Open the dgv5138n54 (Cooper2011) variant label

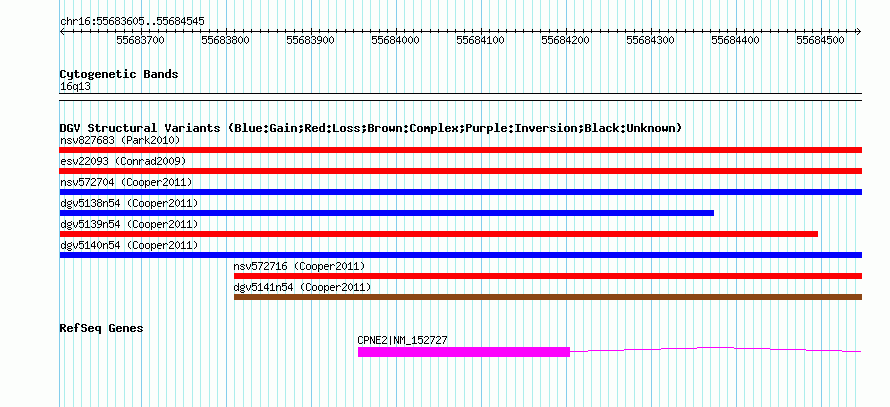coord(129,203)
